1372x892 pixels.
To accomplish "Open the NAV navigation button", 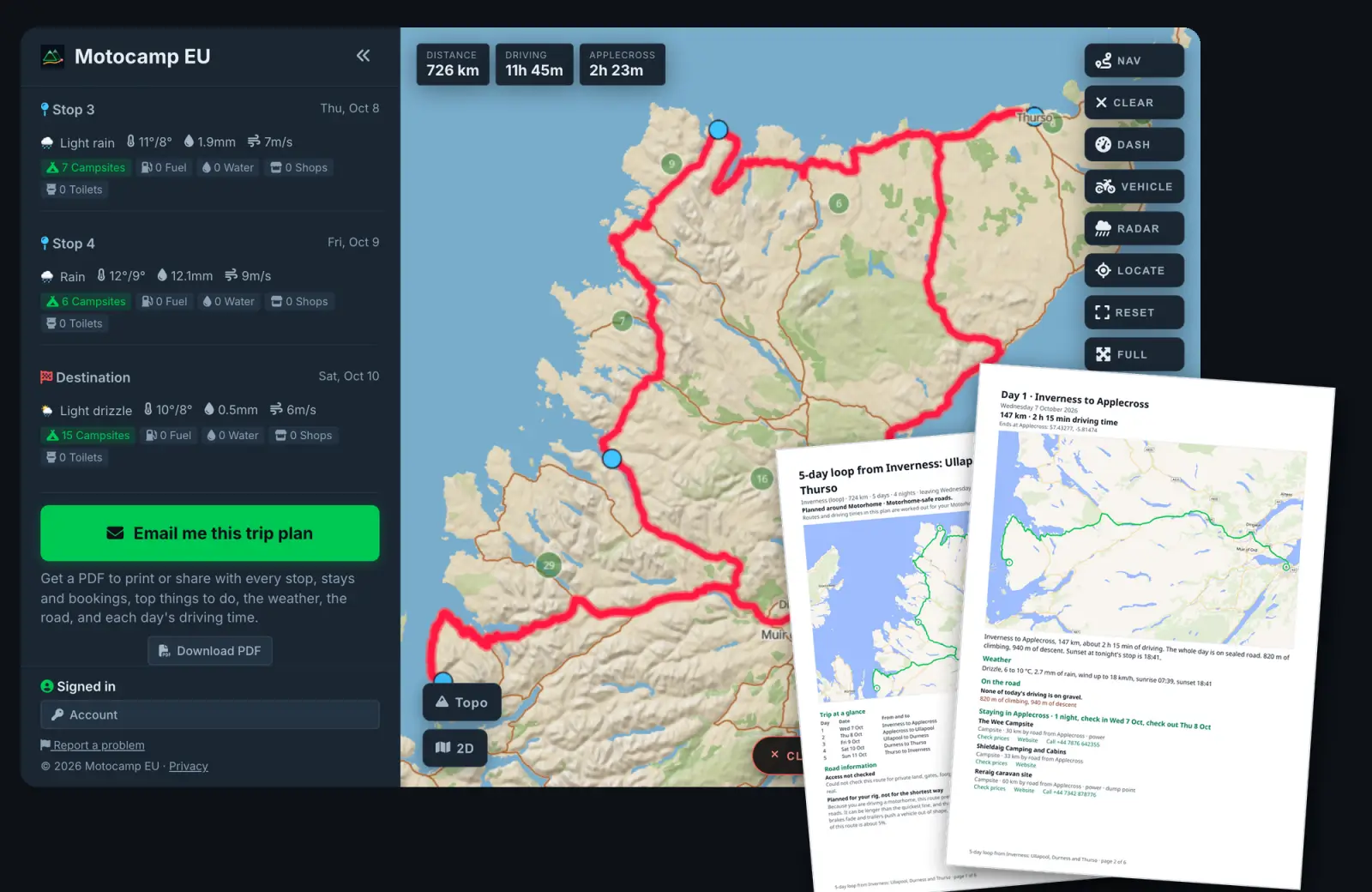I will 1134,61.
